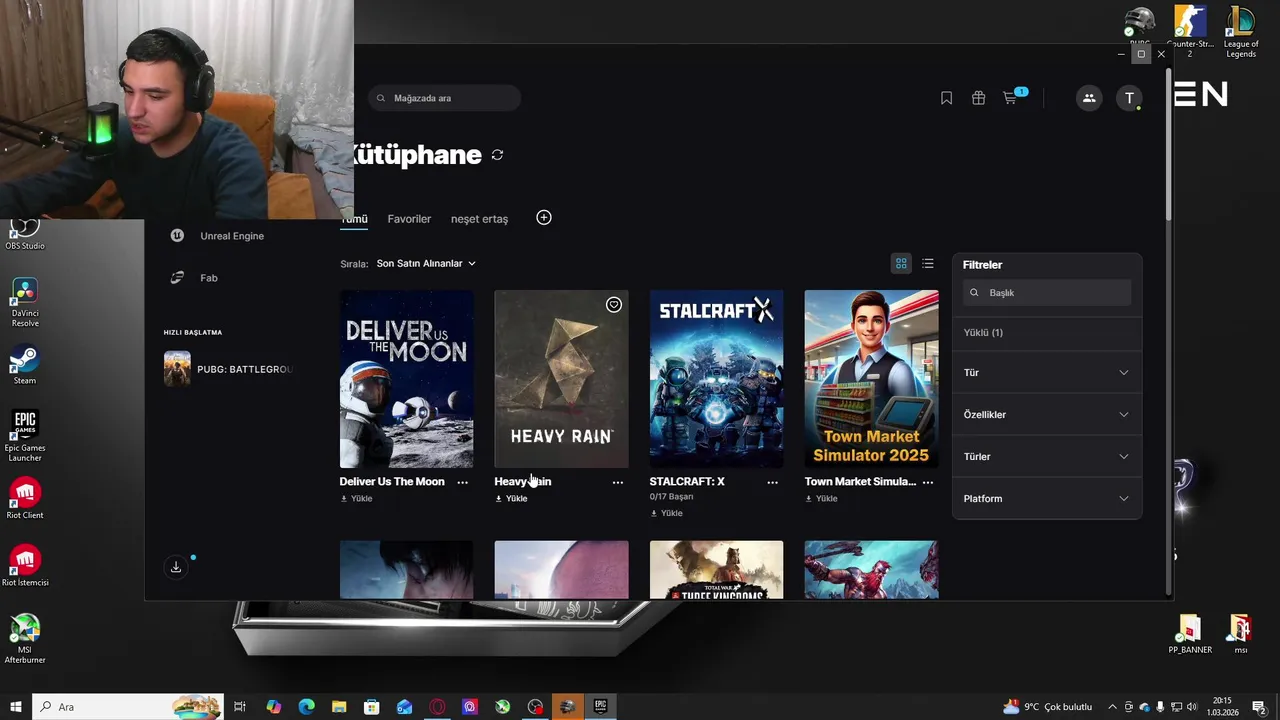Open Deliver Us The Moon options menu
1280x720 pixels.
click(462, 482)
